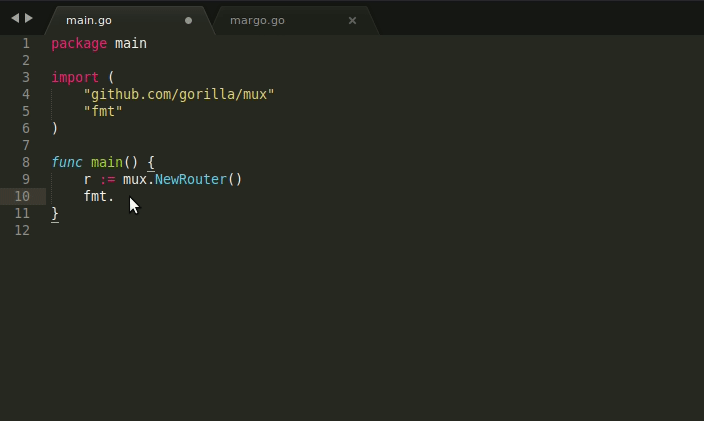This screenshot has width=704, height=421.
Task: Click the 'func' keyword
Action: 67,162
